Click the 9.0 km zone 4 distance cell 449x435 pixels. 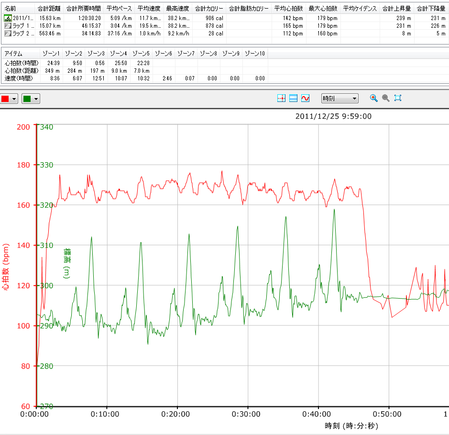tap(119, 70)
